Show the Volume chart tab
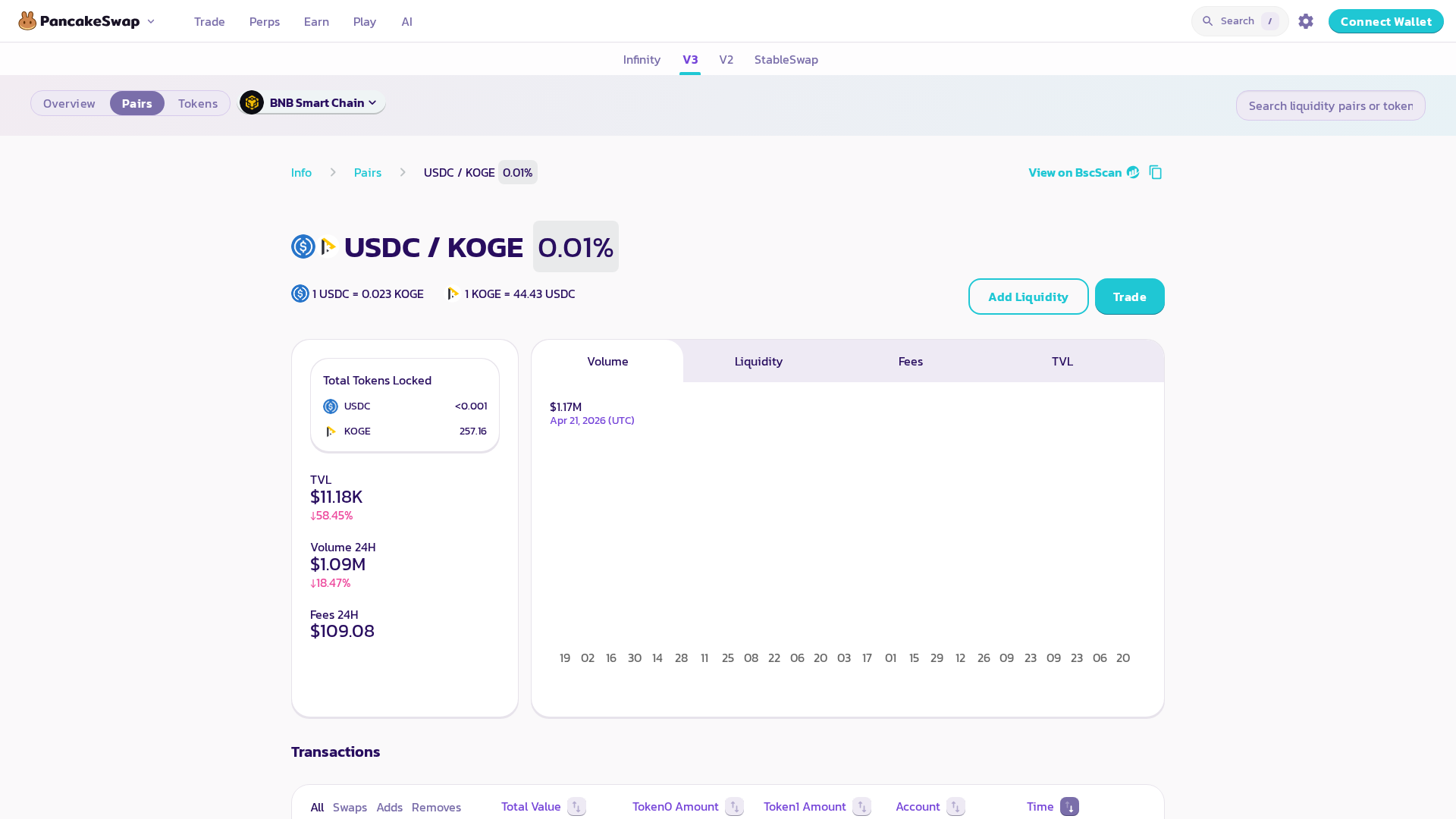The width and height of the screenshot is (1456, 819). coord(607,361)
